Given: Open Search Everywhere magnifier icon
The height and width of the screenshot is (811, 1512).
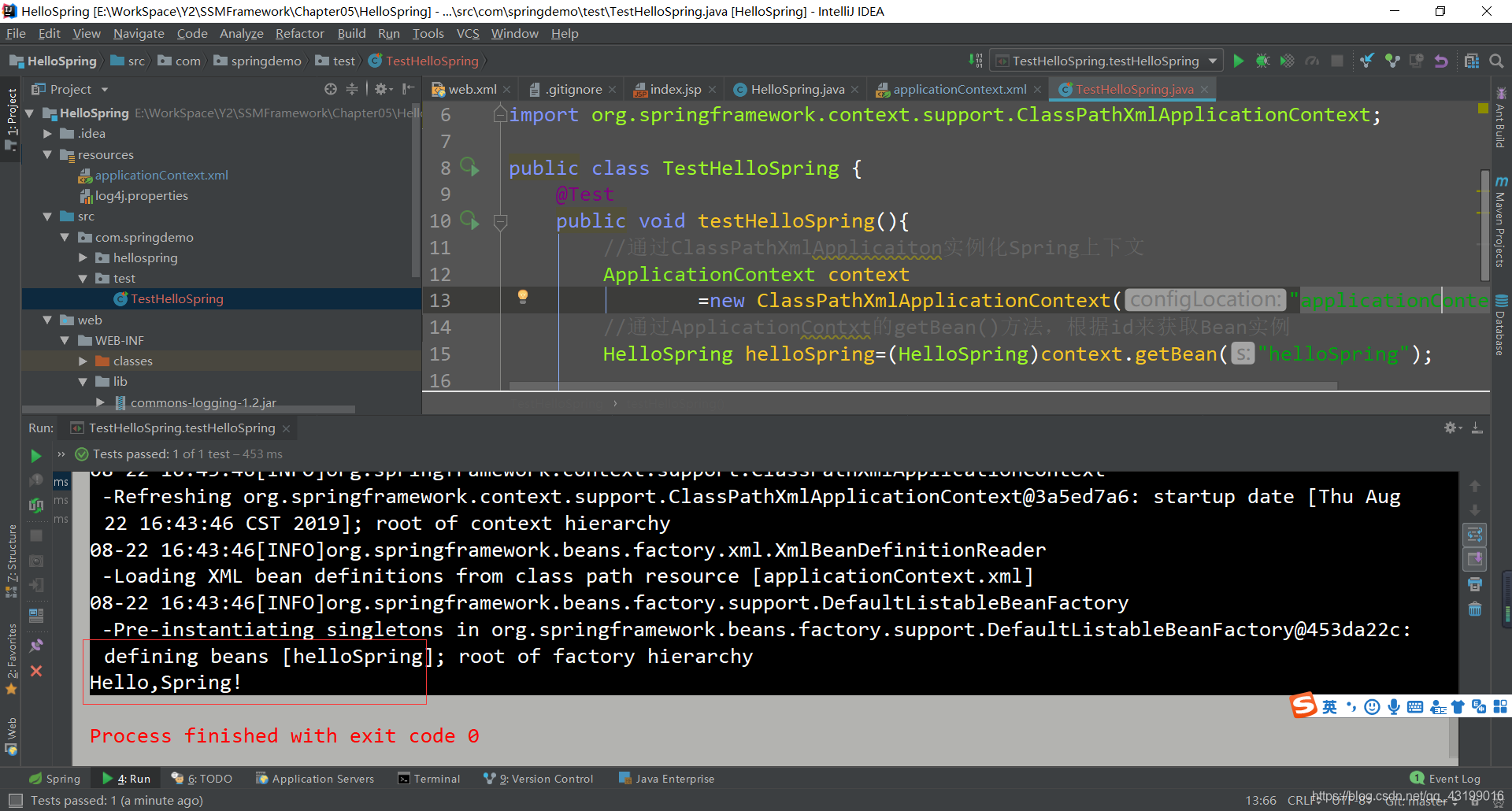Looking at the screenshot, I should pos(1497,60).
